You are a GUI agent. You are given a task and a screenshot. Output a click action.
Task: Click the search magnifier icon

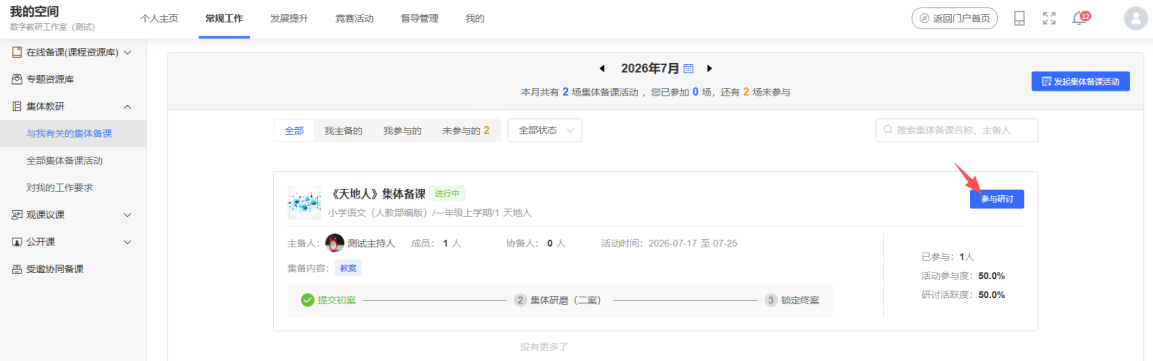pyautogui.click(x=888, y=130)
